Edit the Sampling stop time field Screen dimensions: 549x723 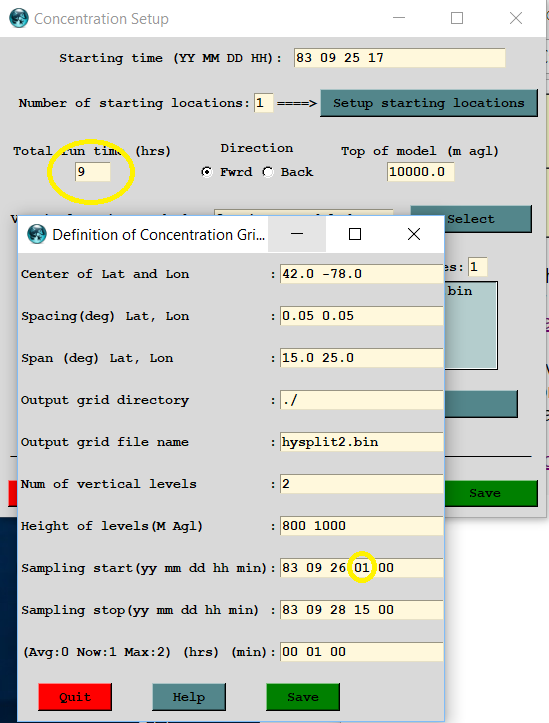[x=362, y=610]
